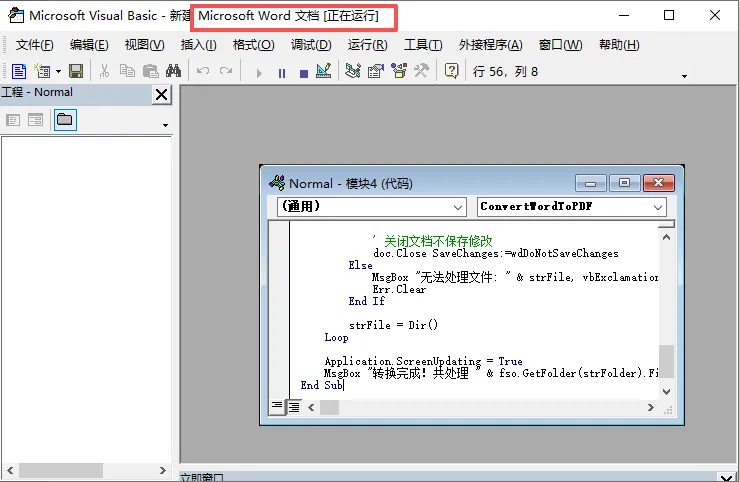Click code window scroll right arrow
Screen dimensions: 740x482
pos(651,407)
